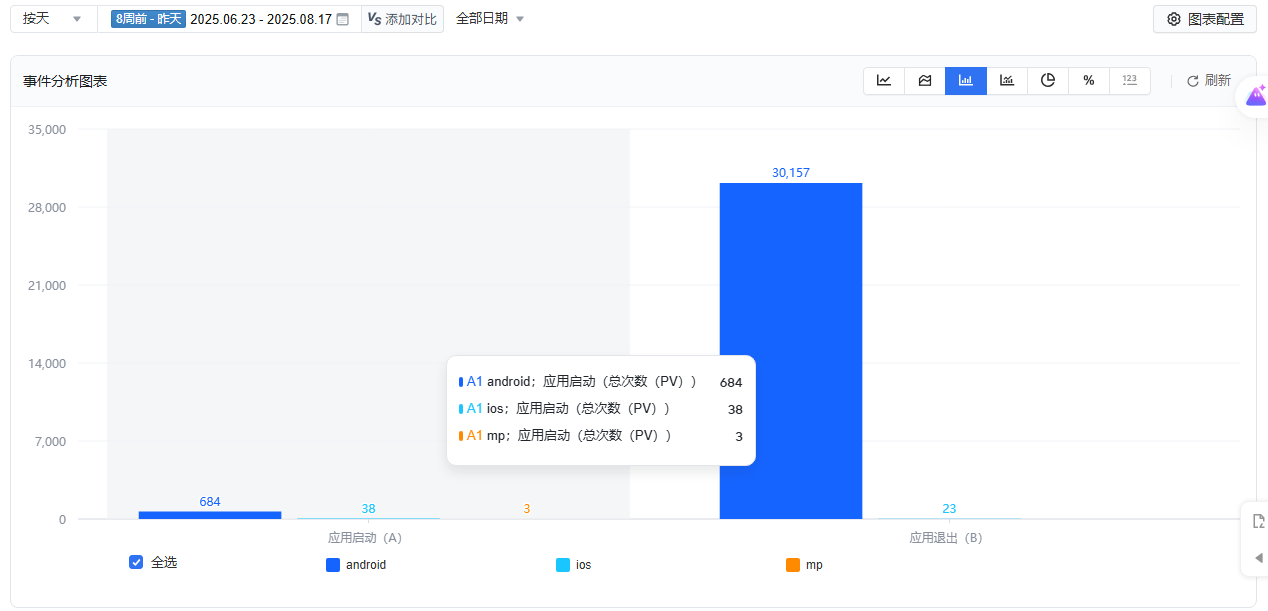This screenshot has height=611, width=1268.
Task: Click the 30,157 android bar for 应用退出
Action: point(790,350)
